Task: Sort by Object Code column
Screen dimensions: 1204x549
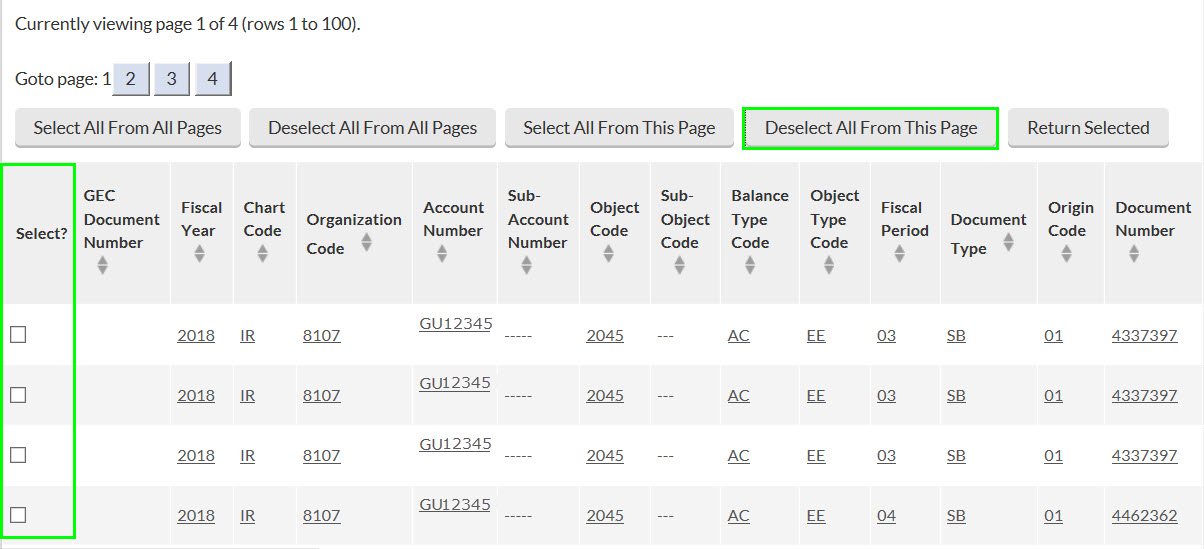Action: coord(608,253)
